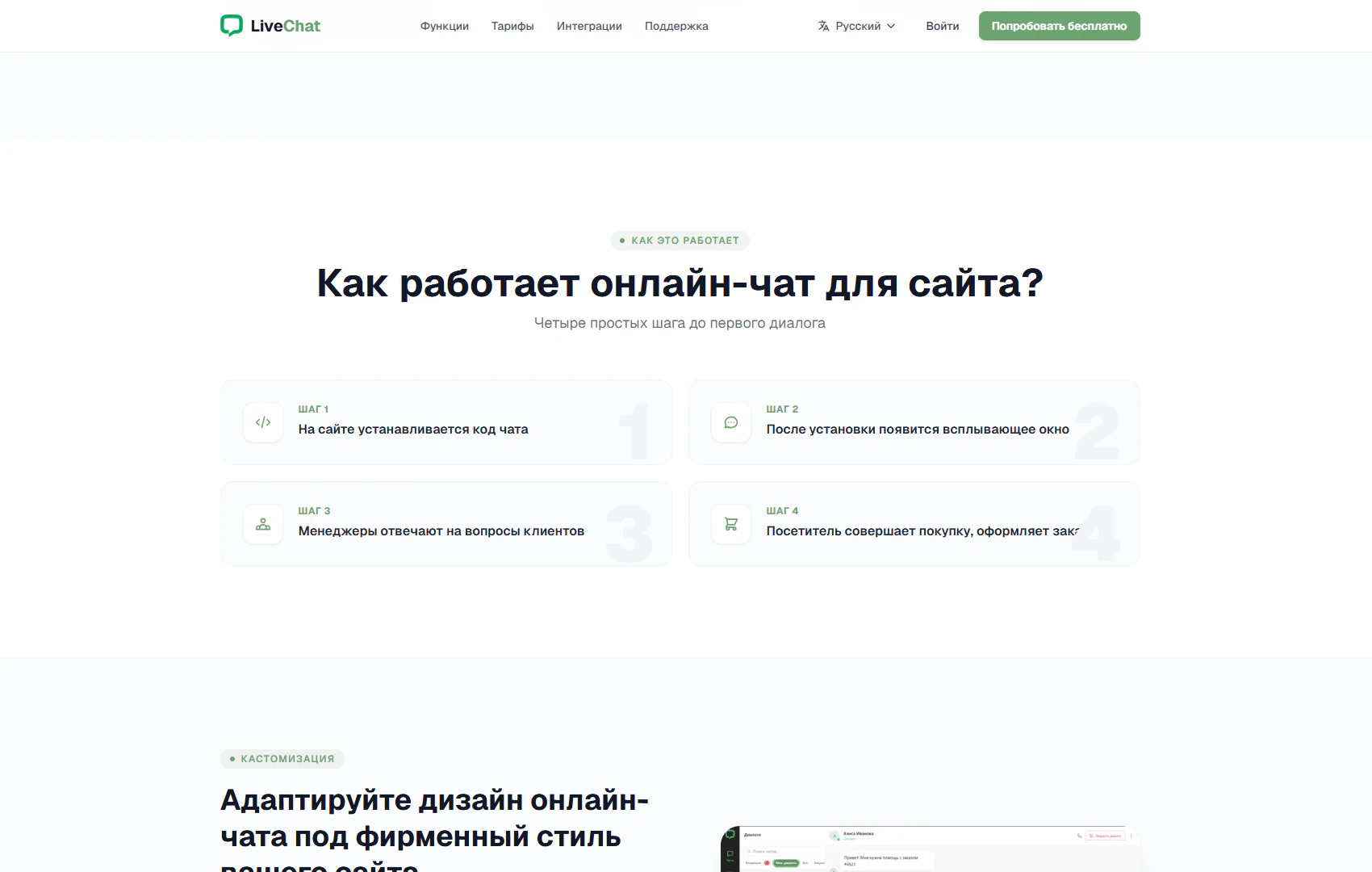The width and height of the screenshot is (1372, 872).
Task: Click heading 'Как работает онлайн-чат для сайта?'
Action: point(680,283)
